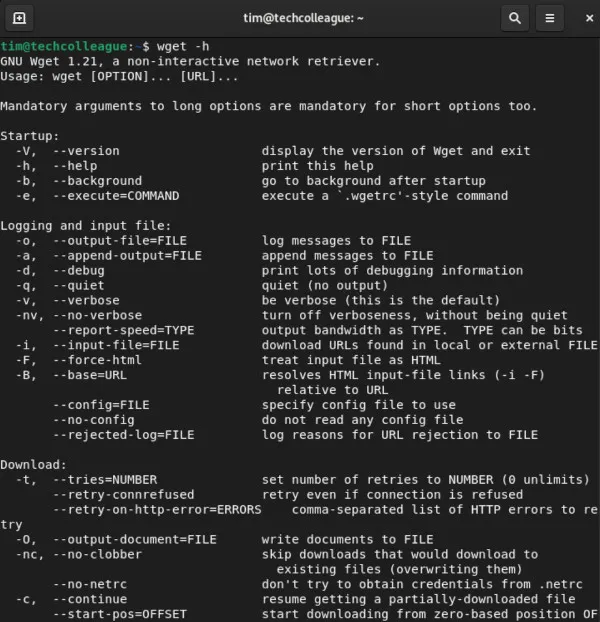Open the hamburger main menu
600x622 pixels.
[x=550, y=18]
